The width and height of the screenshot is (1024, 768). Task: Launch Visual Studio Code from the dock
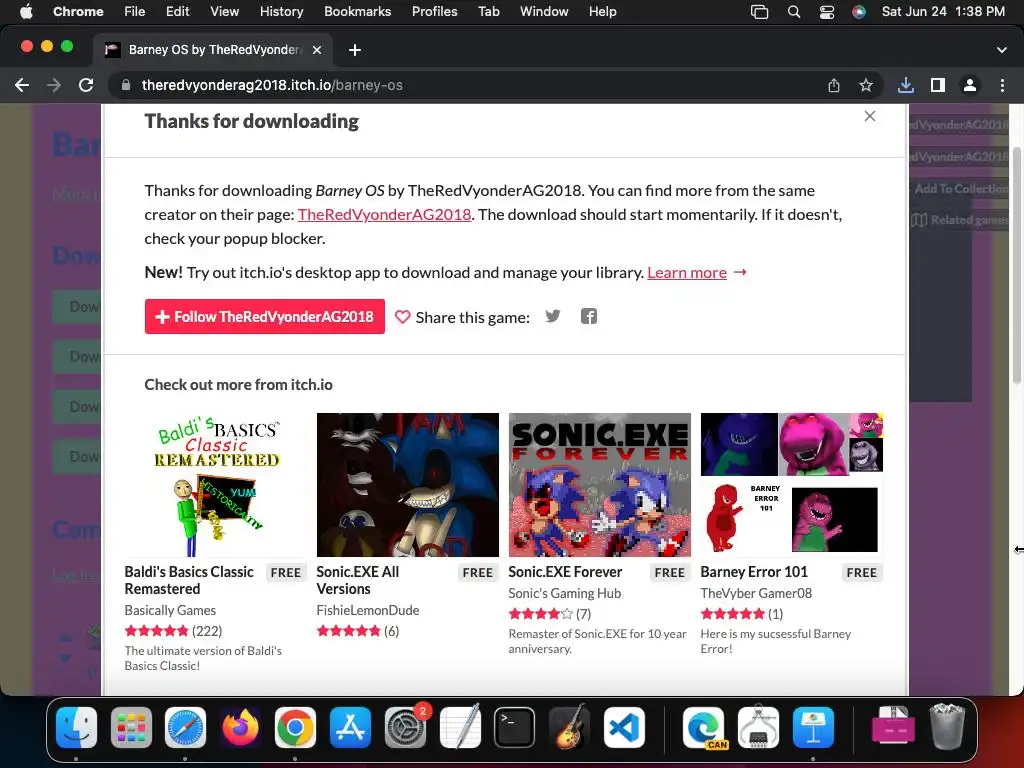point(624,727)
